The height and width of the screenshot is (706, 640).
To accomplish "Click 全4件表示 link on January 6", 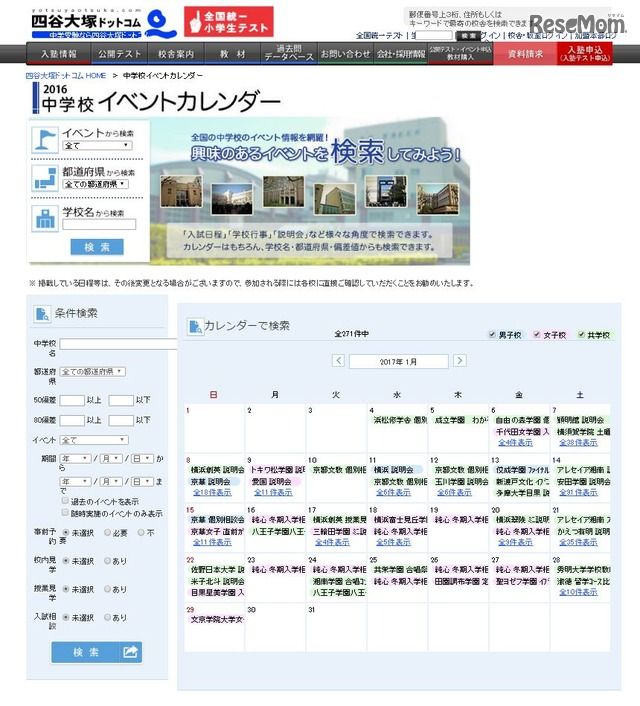I will click(x=515, y=443).
